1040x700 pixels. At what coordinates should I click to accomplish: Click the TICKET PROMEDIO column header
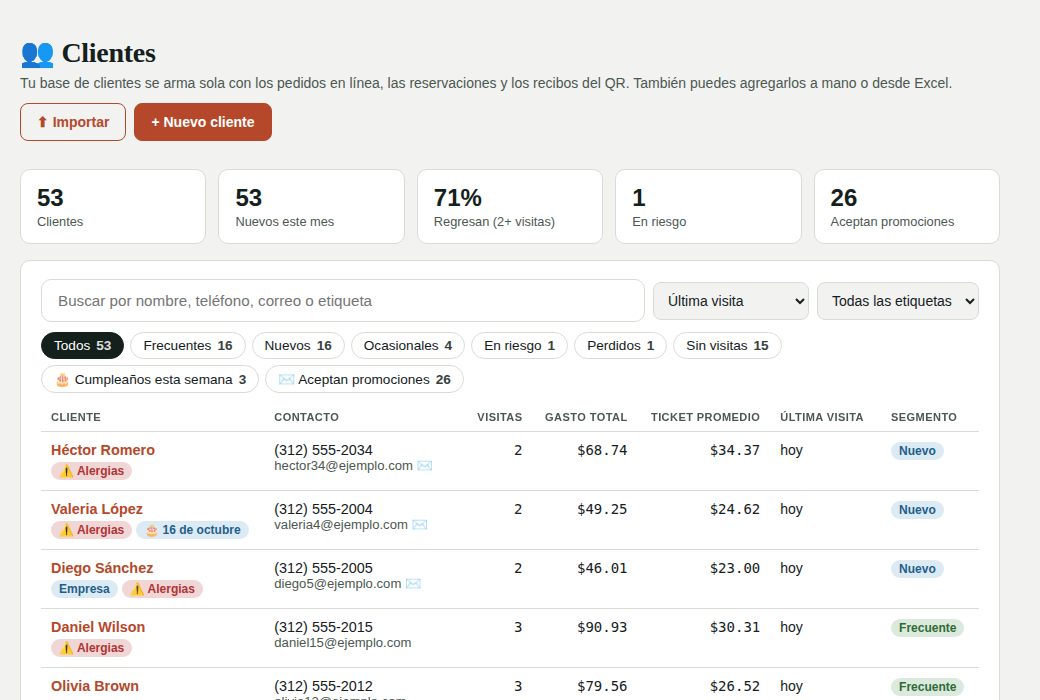point(705,417)
